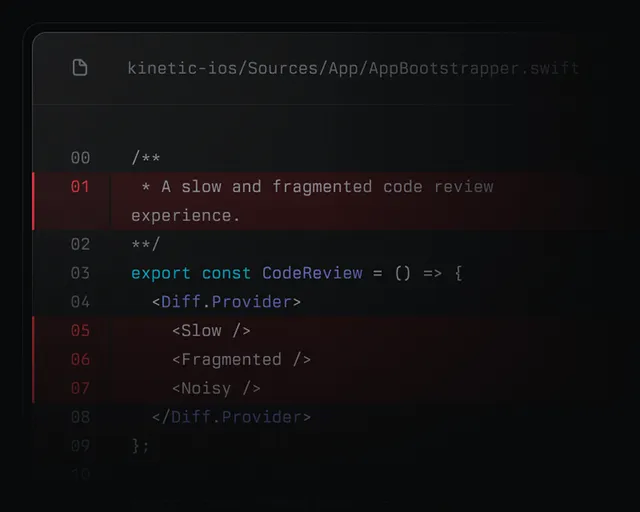Select the AppBootstrapper.swift file path
The width and height of the screenshot is (640, 512).
(x=353, y=68)
